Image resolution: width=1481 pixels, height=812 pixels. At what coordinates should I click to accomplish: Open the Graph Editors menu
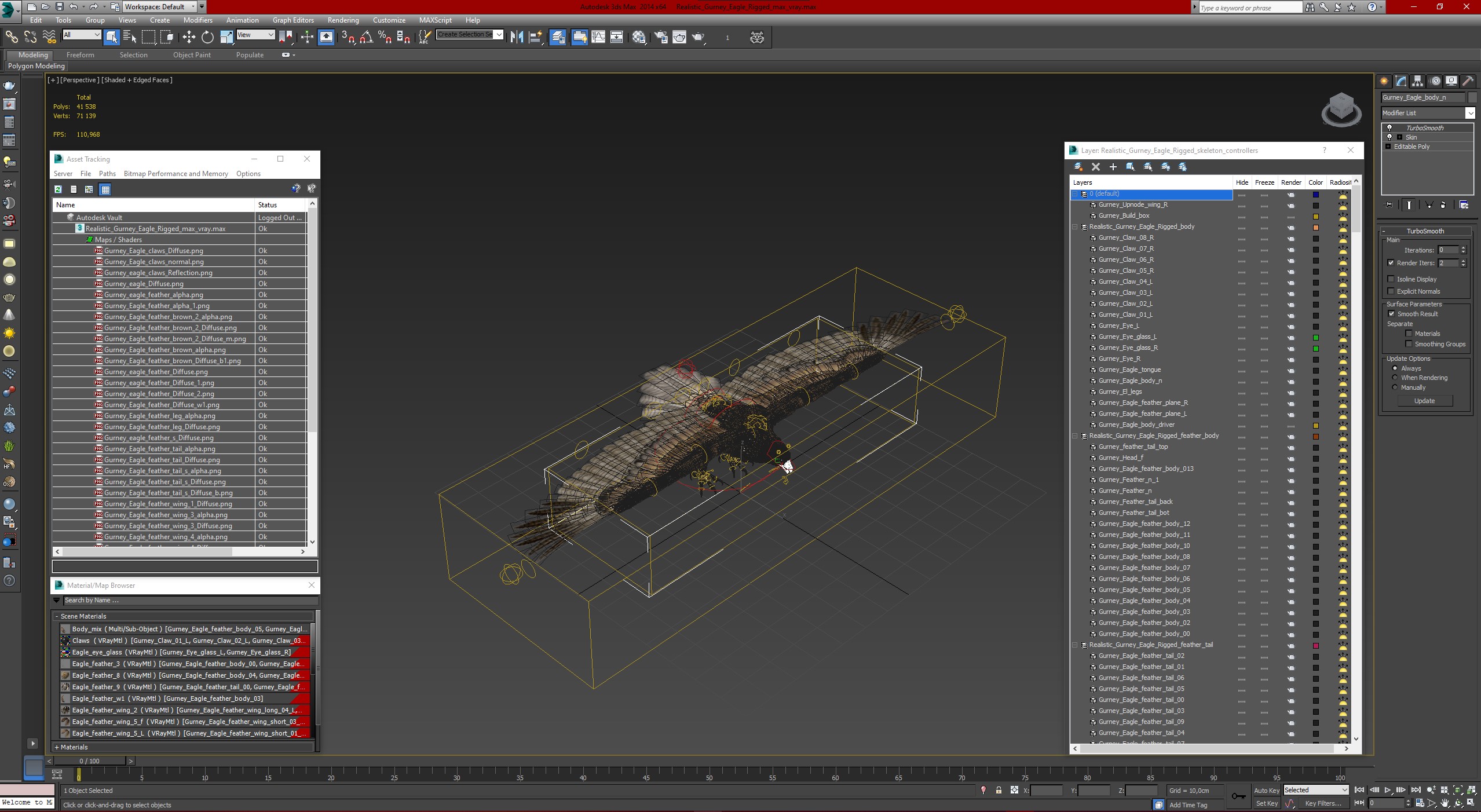(x=293, y=20)
